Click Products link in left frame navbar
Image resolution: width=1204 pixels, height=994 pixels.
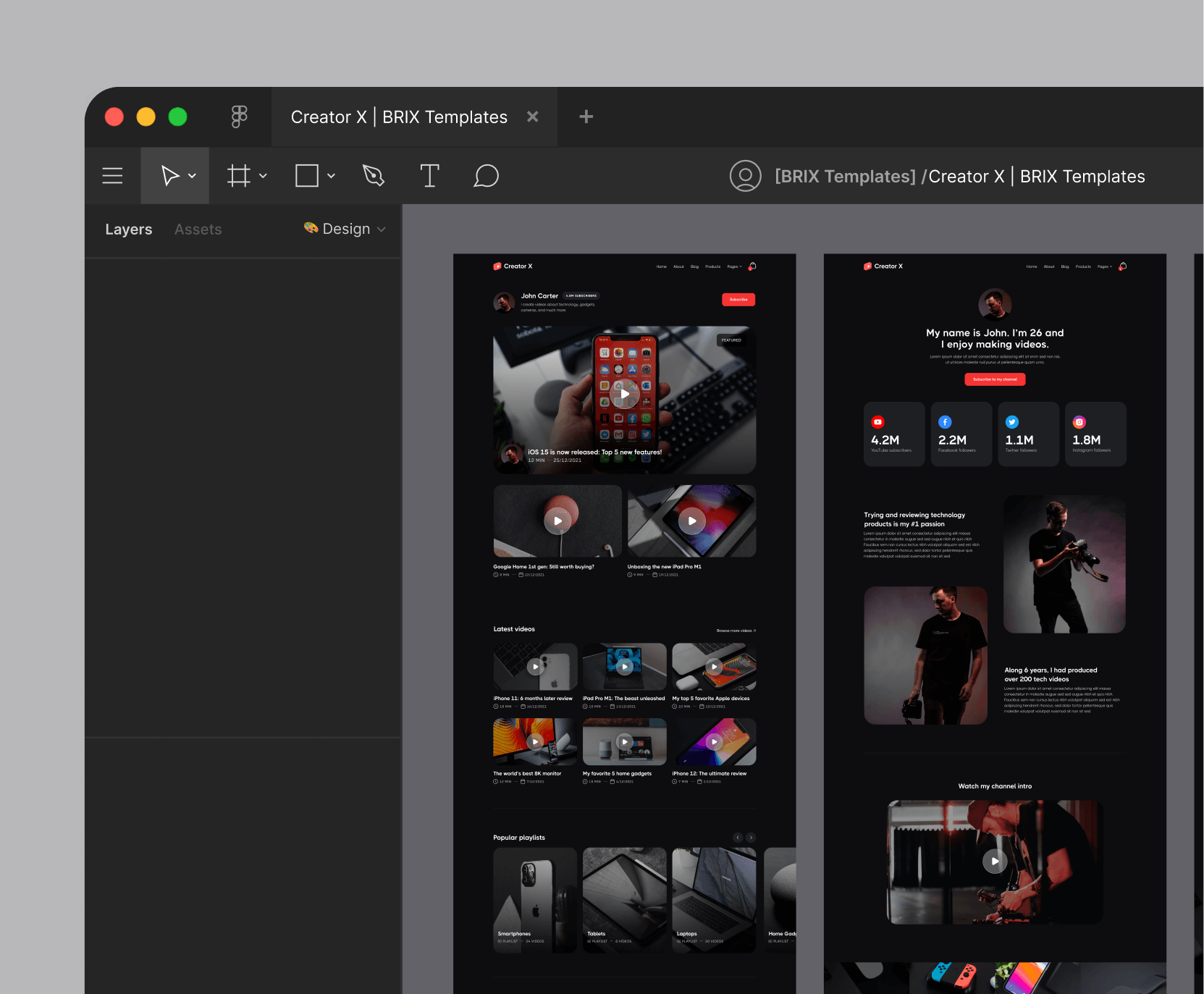(x=713, y=266)
